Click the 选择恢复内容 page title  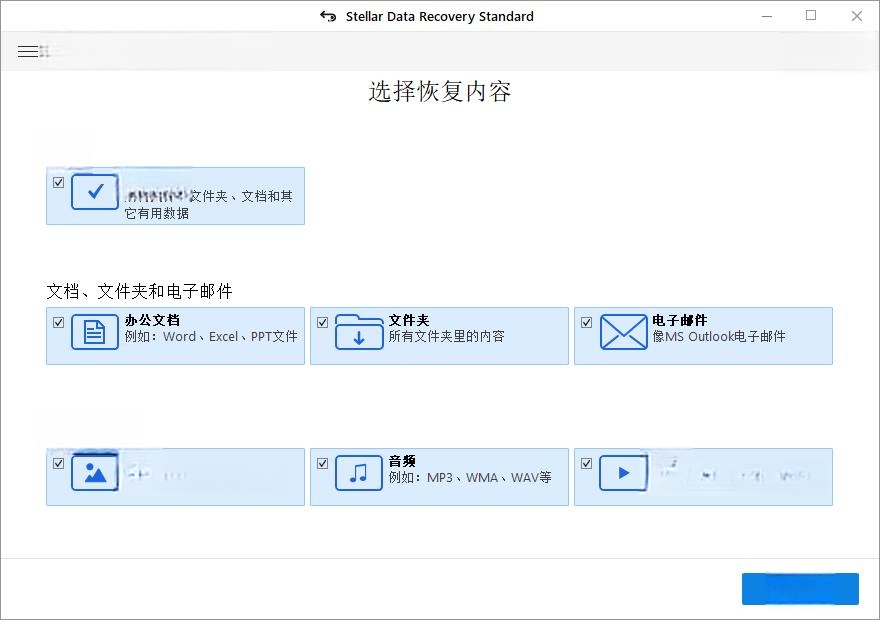(440, 91)
